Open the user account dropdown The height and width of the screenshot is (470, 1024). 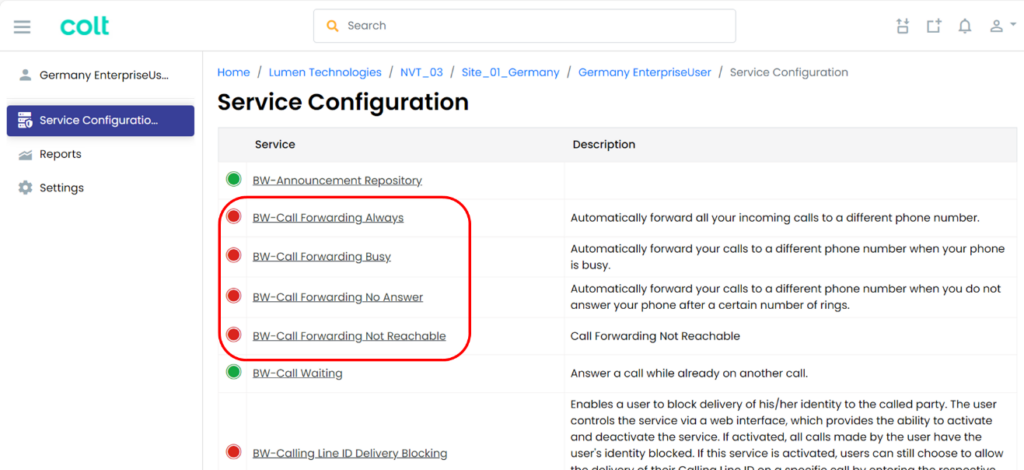[1002, 26]
